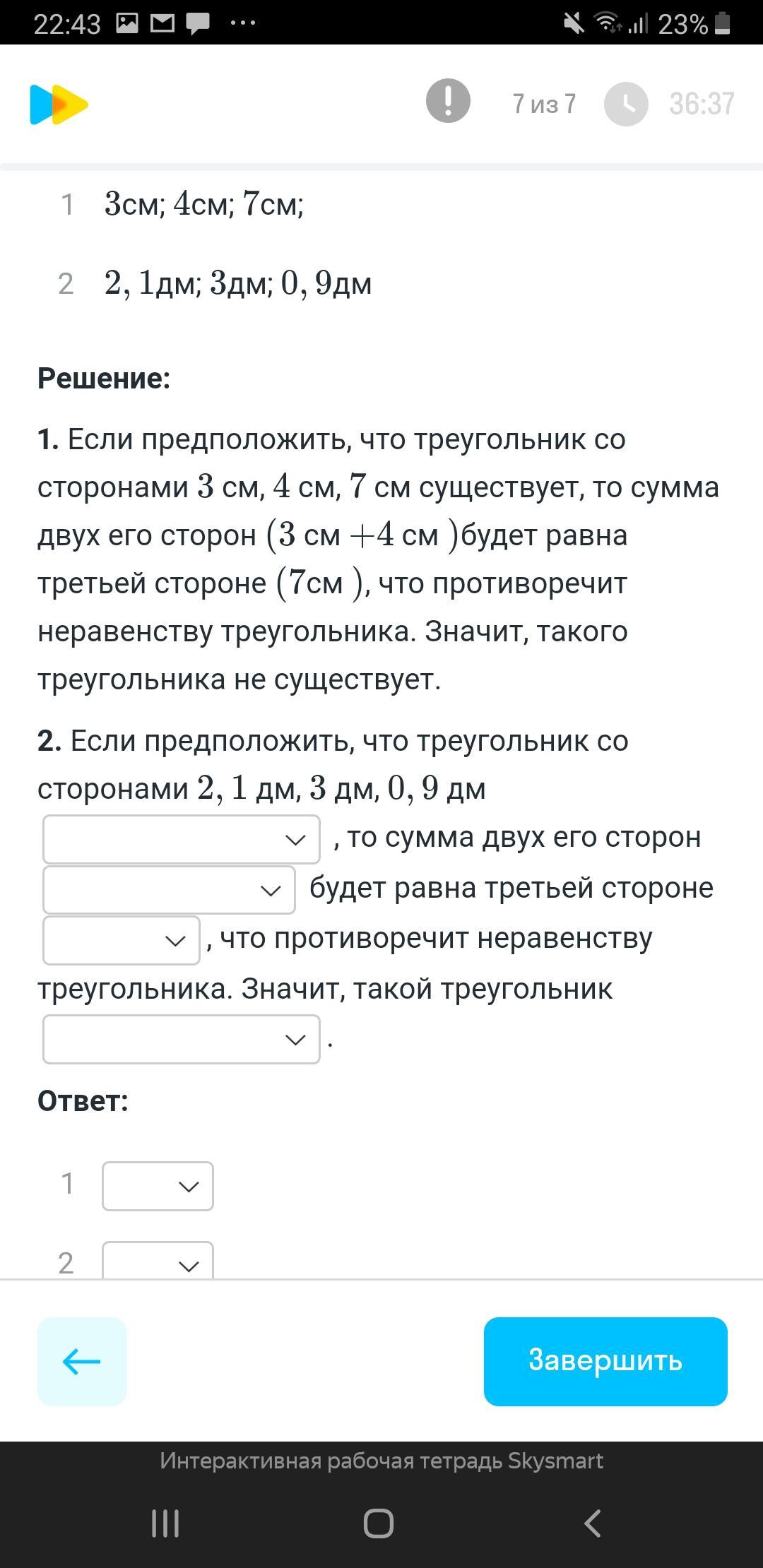Image resolution: width=763 pixels, height=1568 pixels.
Task: Open dropdown before "будет равна третьей стороне"
Action: point(169,890)
